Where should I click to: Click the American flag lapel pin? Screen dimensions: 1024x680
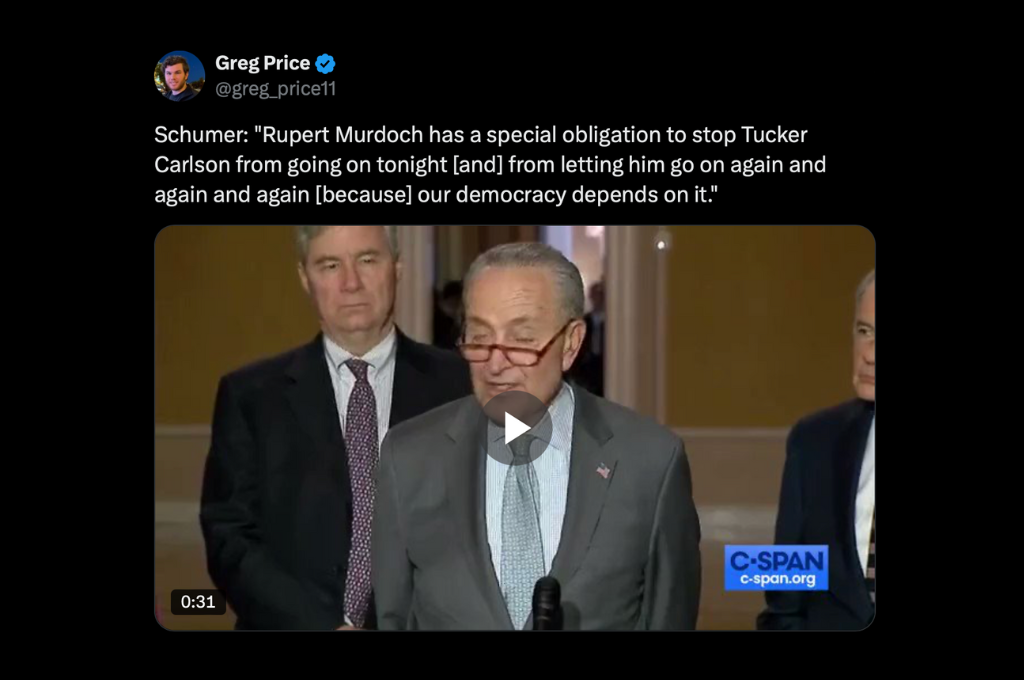coord(603,470)
